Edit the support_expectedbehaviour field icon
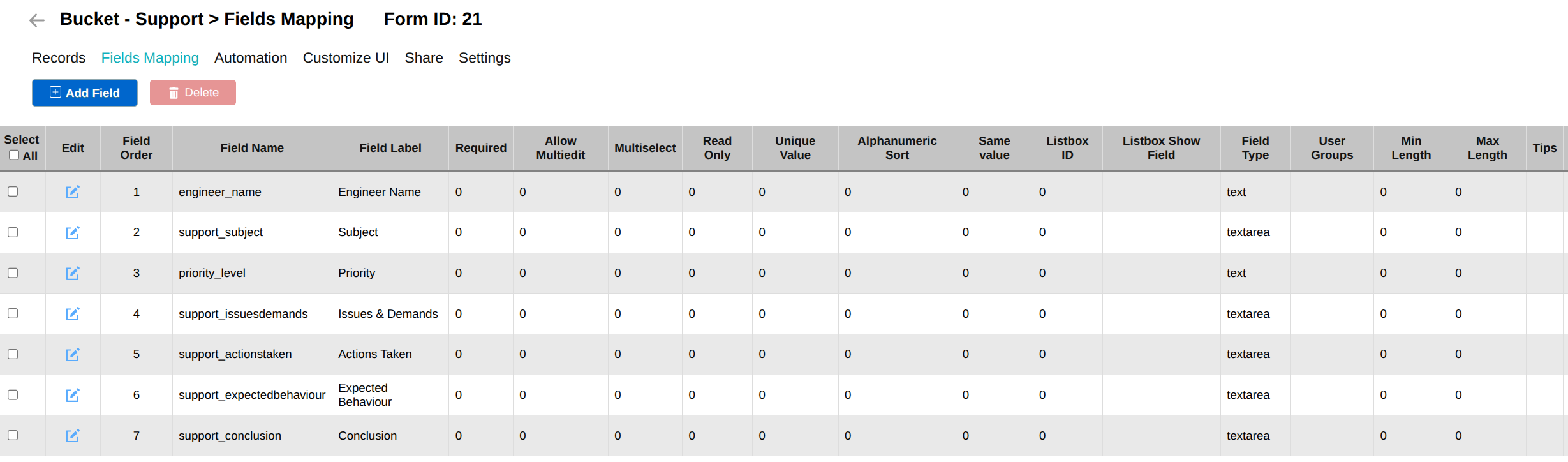The width and height of the screenshot is (1568, 462). (73, 395)
